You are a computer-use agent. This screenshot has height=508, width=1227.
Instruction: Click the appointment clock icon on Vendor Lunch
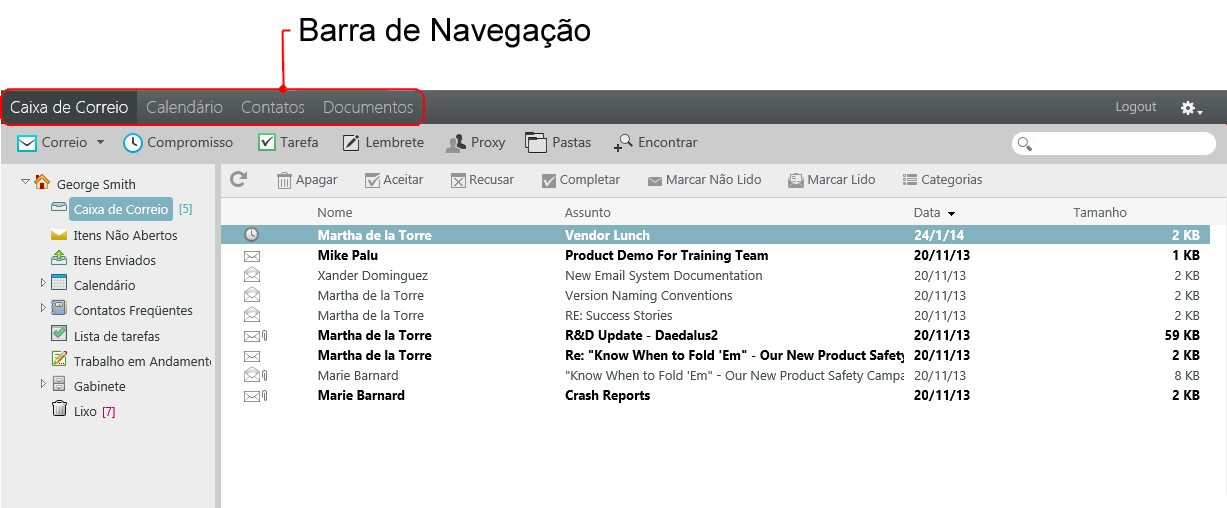tap(252, 235)
